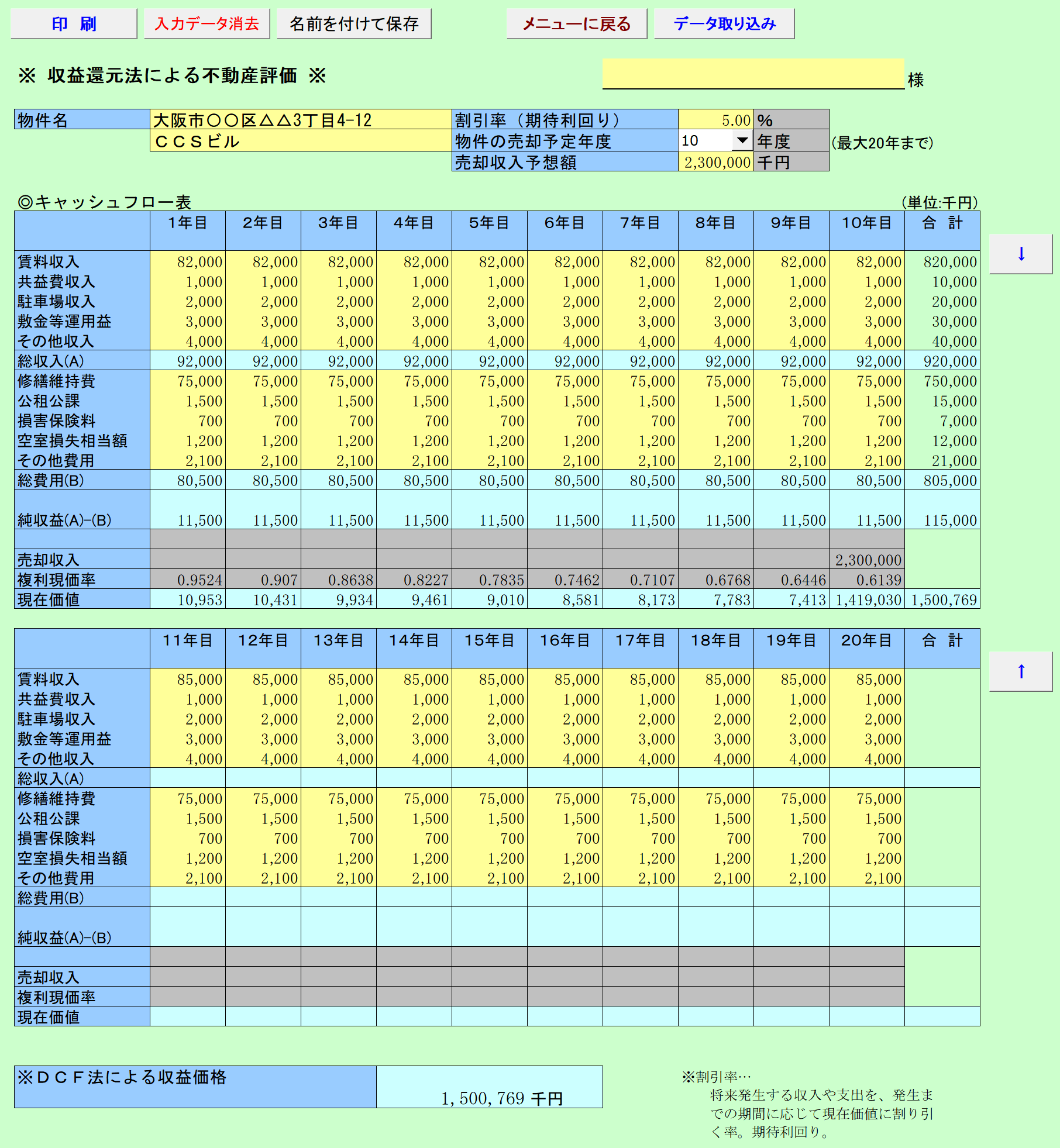The width and height of the screenshot is (1060, 1148).
Task: Select the 売却年度 value 10 in combo box
Action: [705, 140]
